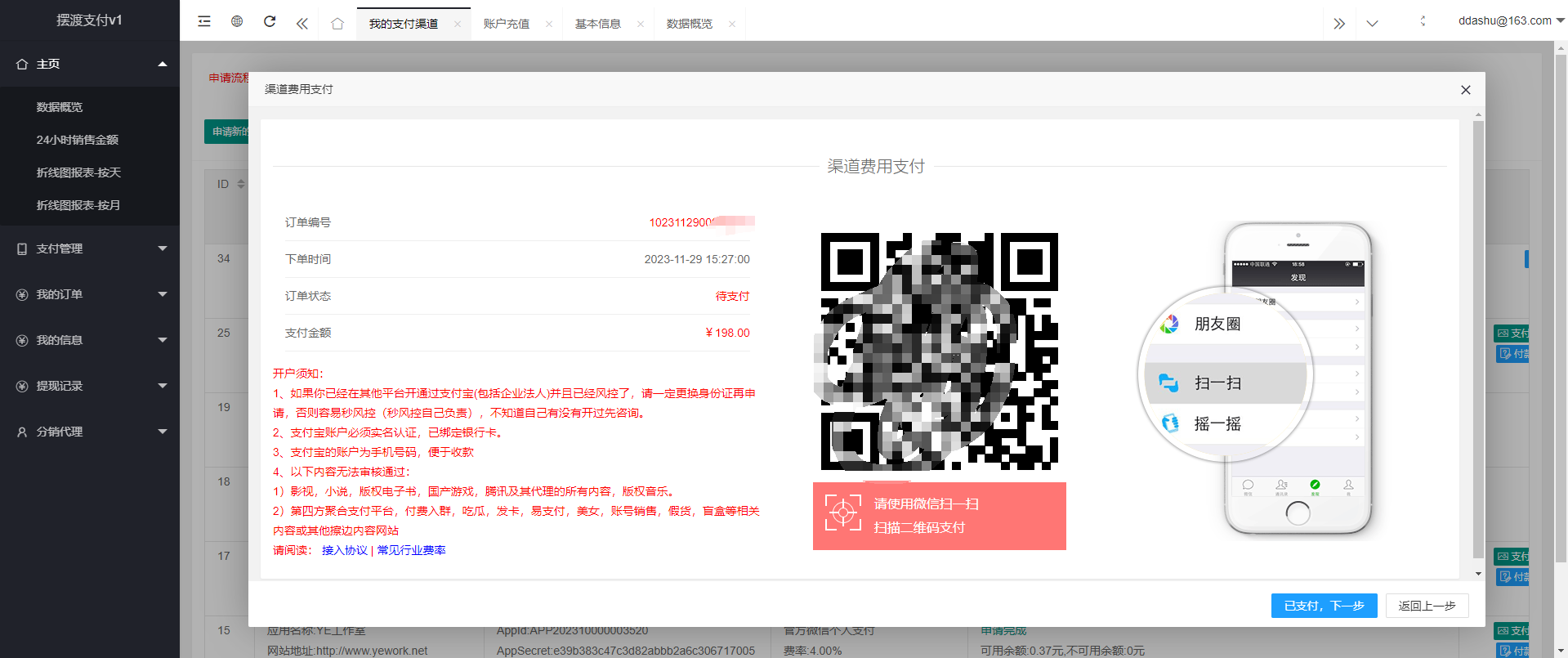Switch to 基本信息 tab
The height and width of the screenshot is (658, 1568).
pyautogui.click(x=598, y=24)
